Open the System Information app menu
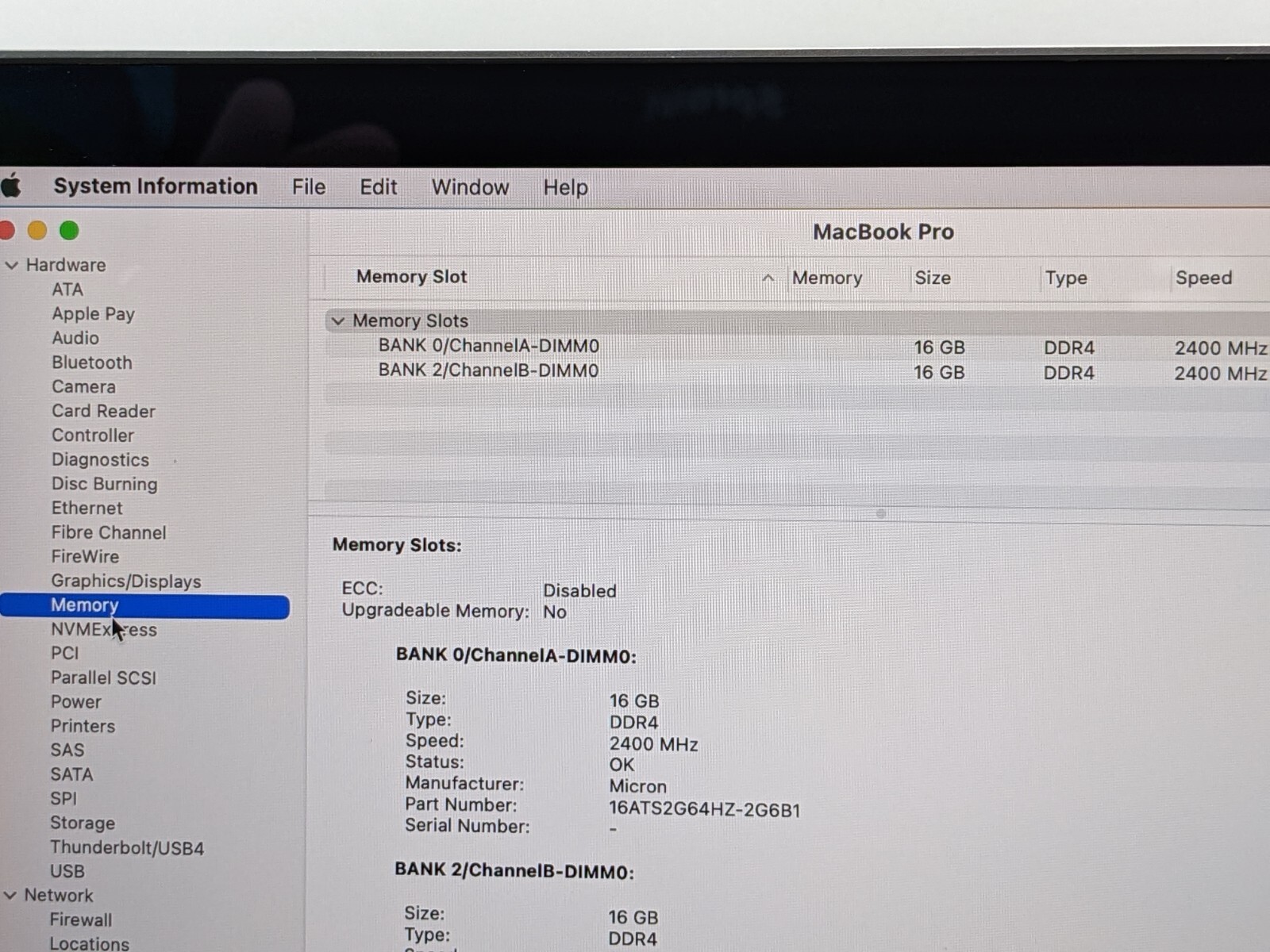Viewport: 1270px width, 952px height. (156, 186)
